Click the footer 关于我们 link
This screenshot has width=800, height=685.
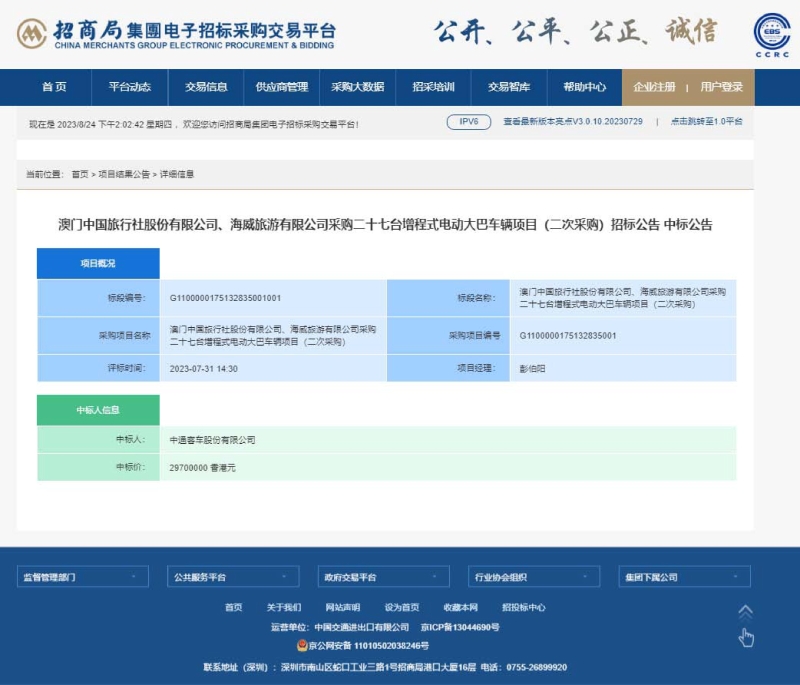pyautogui.click(x=284, y=607)
